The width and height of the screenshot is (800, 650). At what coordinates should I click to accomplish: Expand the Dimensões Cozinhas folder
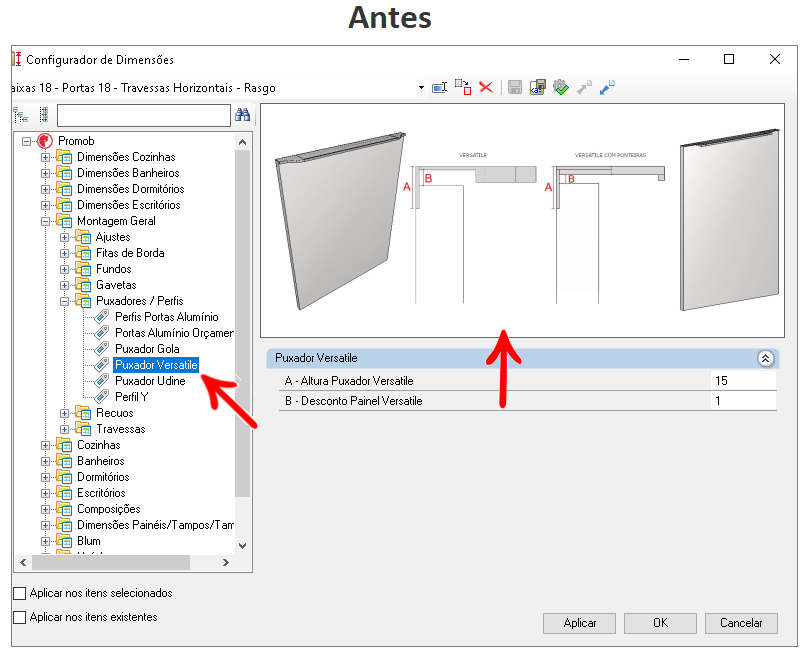45,157
